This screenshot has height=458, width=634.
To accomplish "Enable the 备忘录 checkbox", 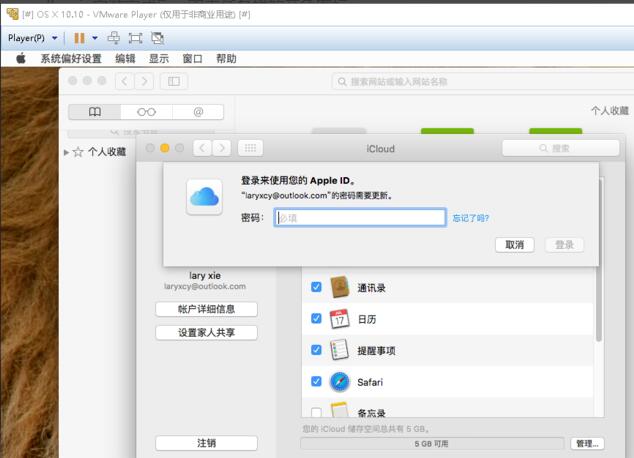I will pos(316,412).
